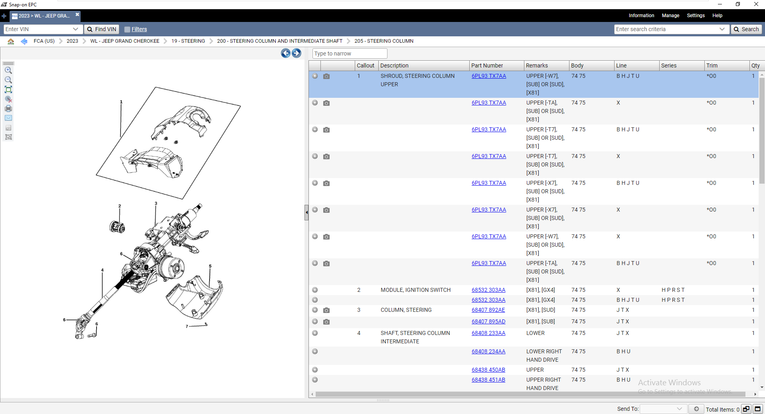Click the blue back arrow in breadcrumb
The image size is (765, 414).
click(24, 41)
